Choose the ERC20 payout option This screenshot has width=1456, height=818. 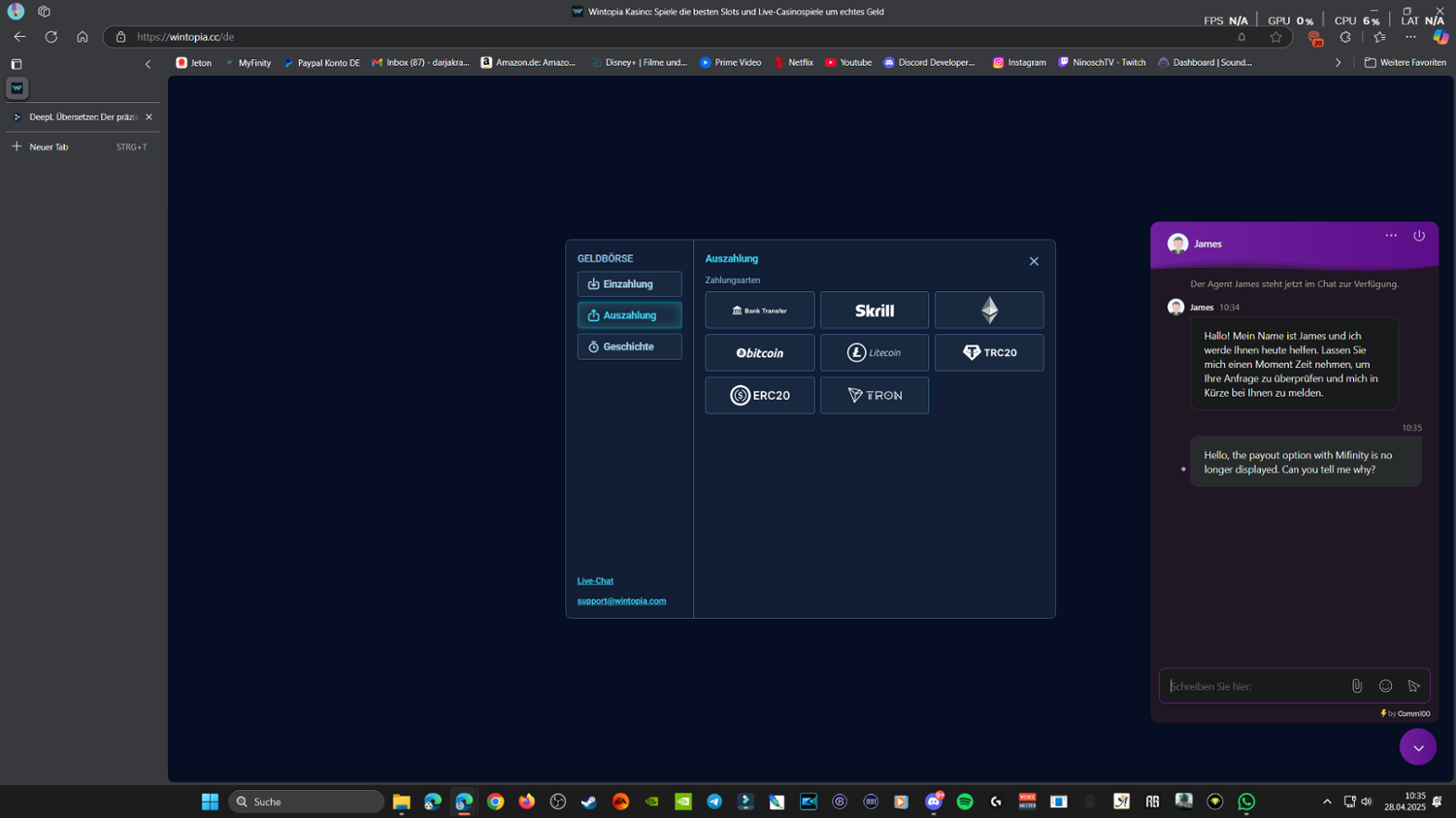tap(759, 396)
